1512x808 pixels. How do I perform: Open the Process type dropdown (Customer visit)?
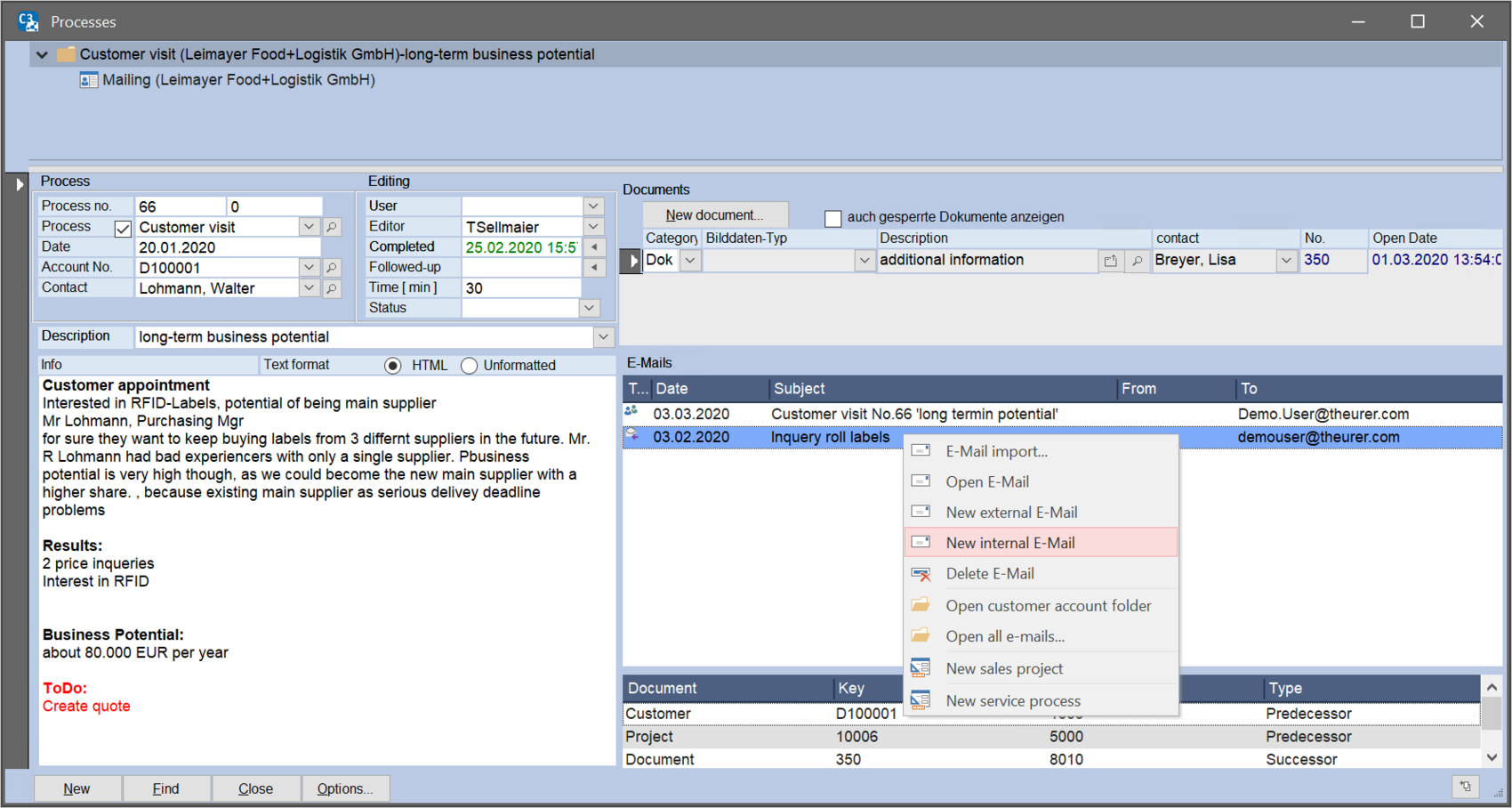[x=309, y=227]
